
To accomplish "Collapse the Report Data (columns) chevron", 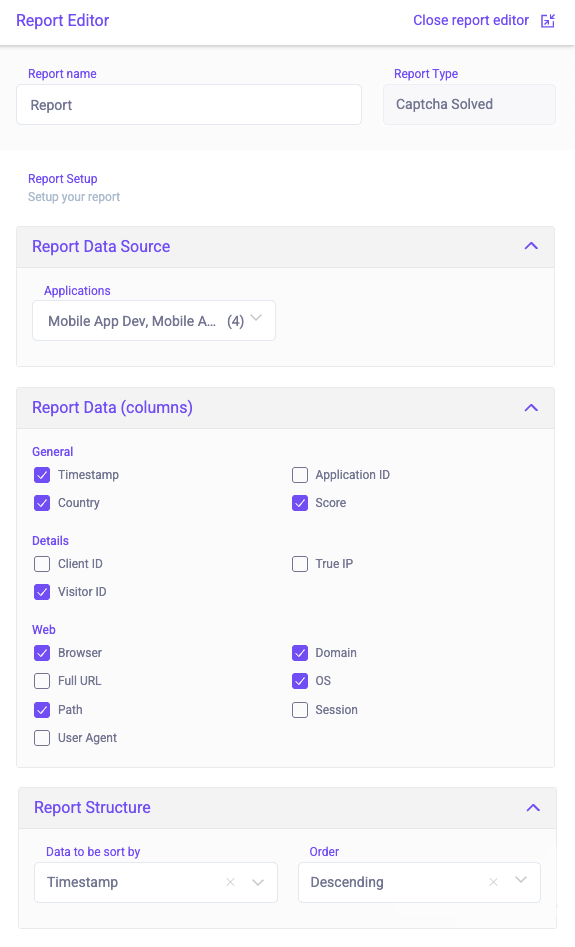I will 531,408.
